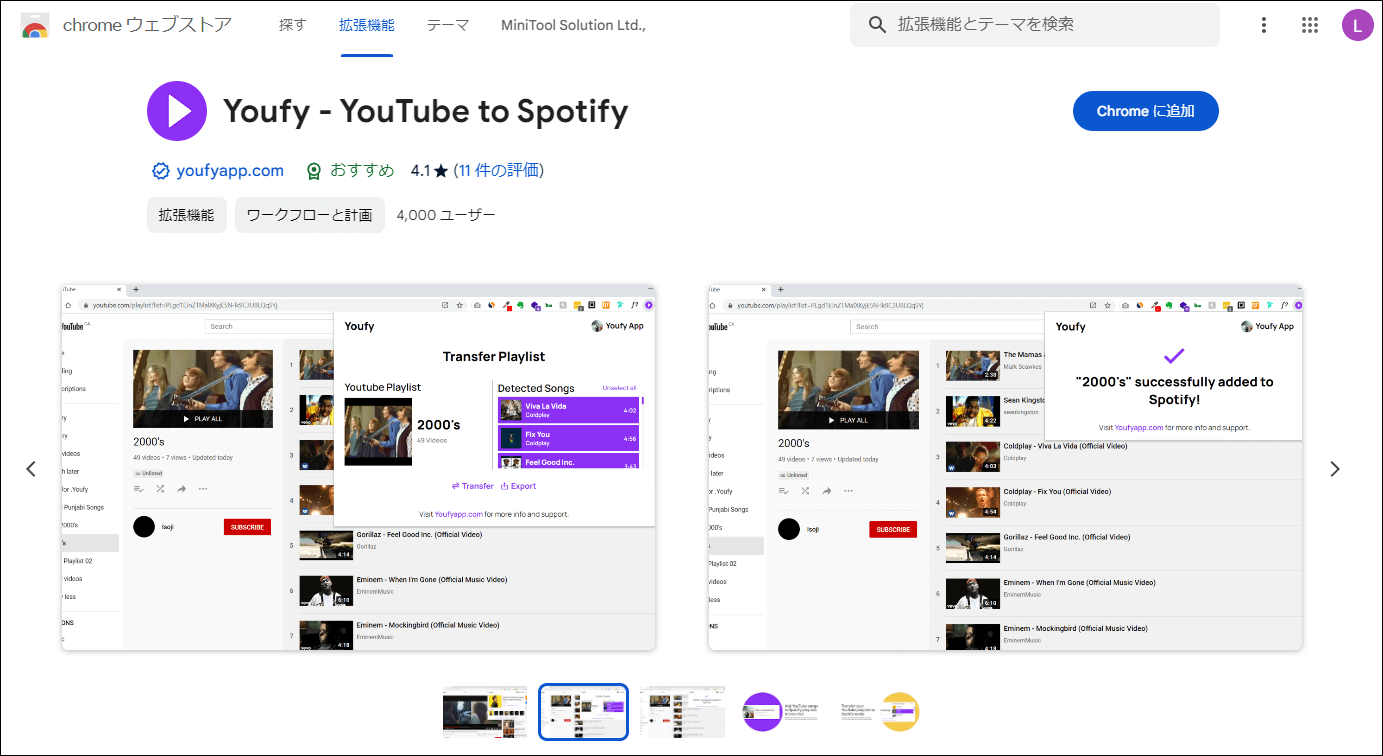Visit youfyapp.com publisher link
The image size is (1383, 756).
[230, 171]
